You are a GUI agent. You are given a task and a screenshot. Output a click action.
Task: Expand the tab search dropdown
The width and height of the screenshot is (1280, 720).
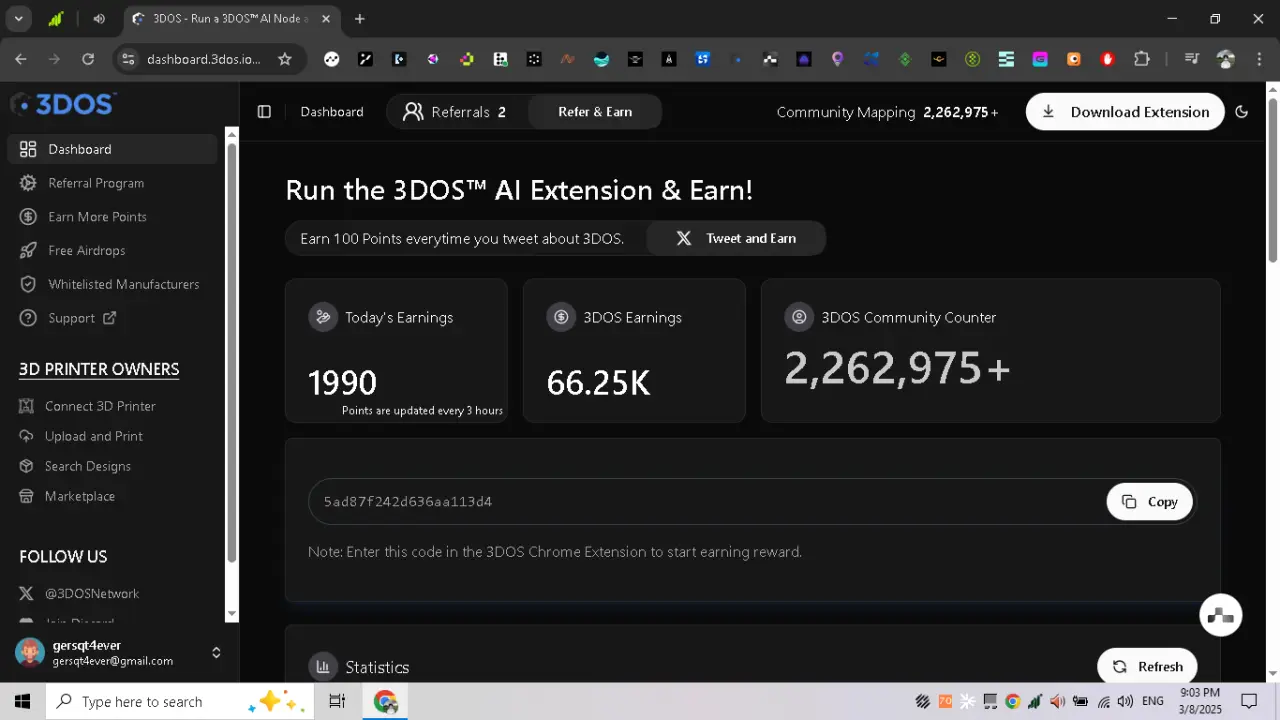click(x=18, y=19)
